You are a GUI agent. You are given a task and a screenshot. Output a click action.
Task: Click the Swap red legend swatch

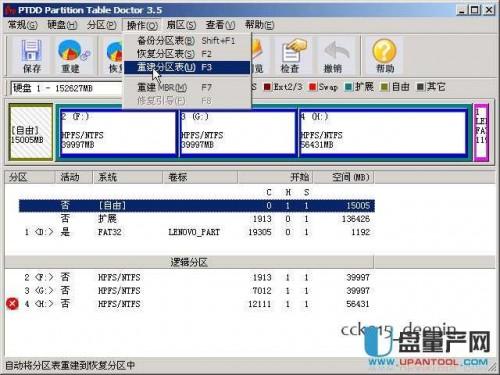pyautogui.click(x=312, y=87)
